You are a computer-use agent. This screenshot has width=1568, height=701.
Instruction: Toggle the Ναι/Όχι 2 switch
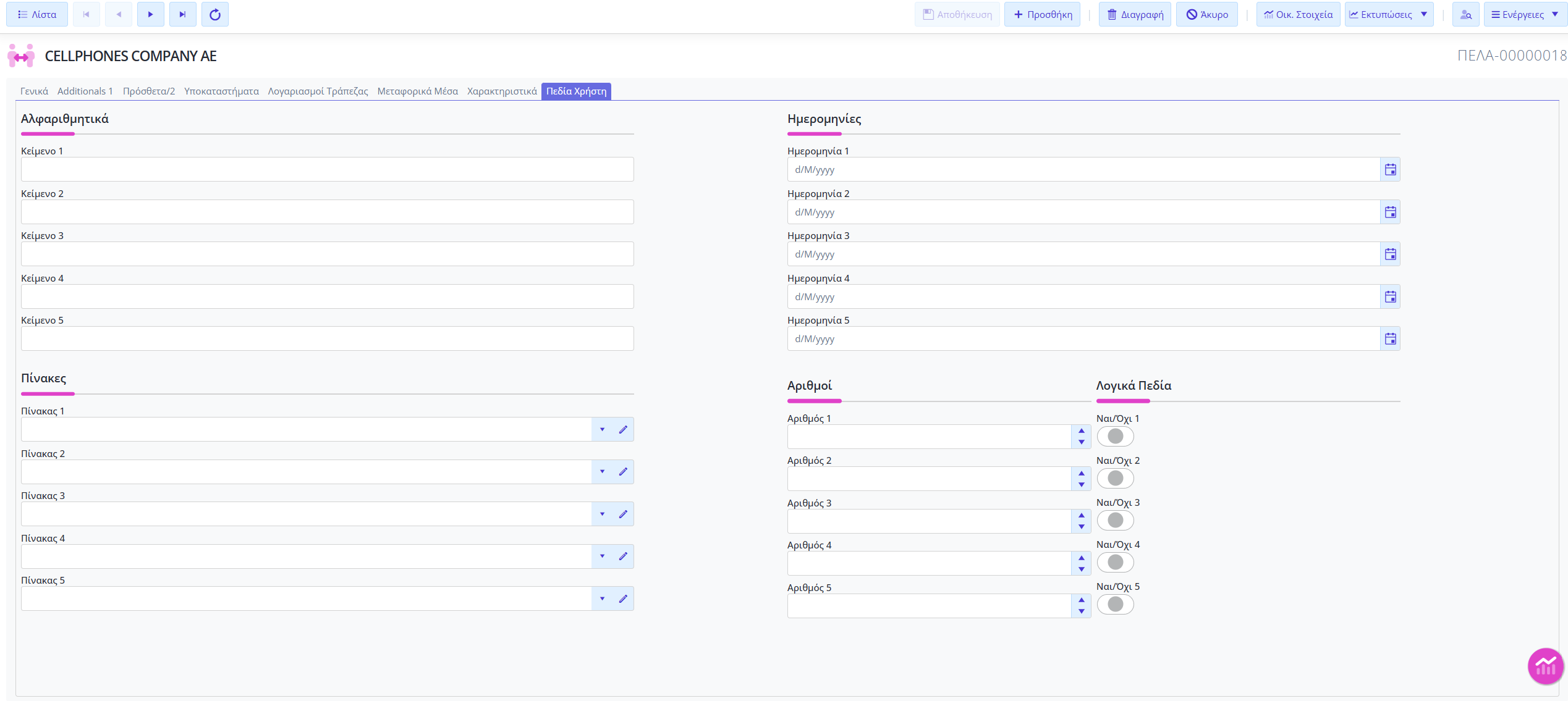(1115, 478)
